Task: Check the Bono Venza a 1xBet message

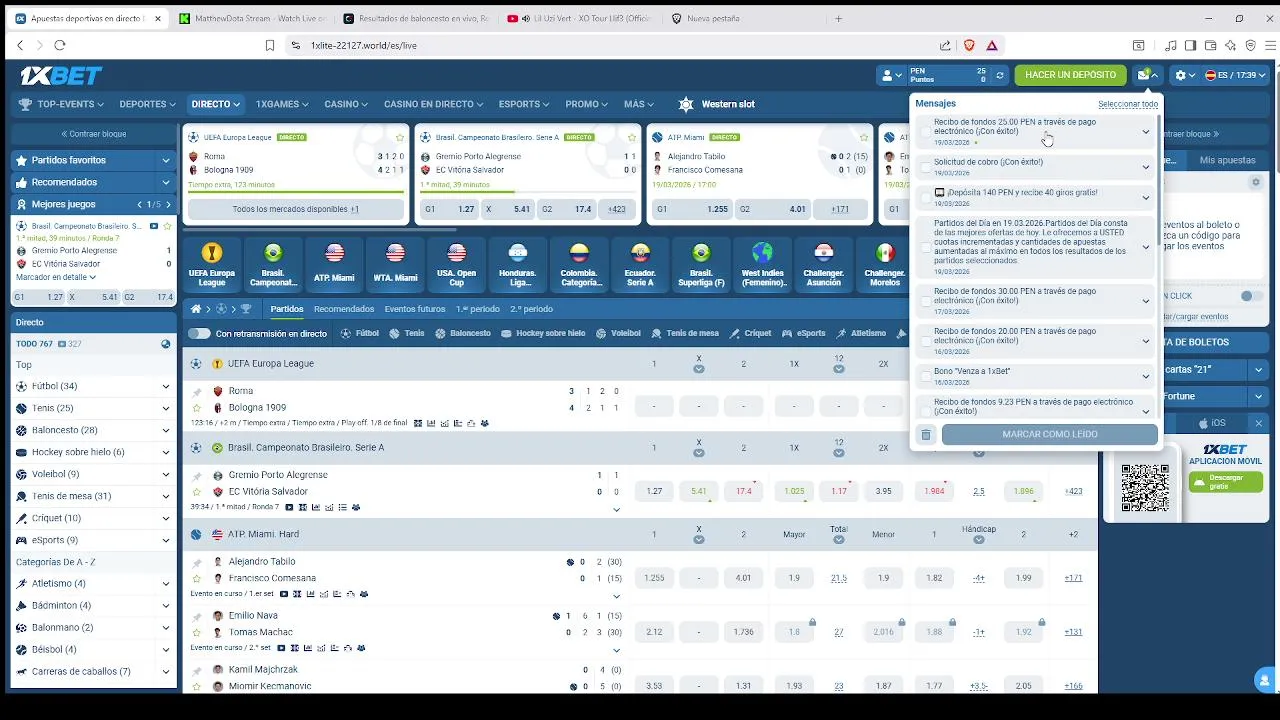Action: pyautogui.click(x=926, y=376)
